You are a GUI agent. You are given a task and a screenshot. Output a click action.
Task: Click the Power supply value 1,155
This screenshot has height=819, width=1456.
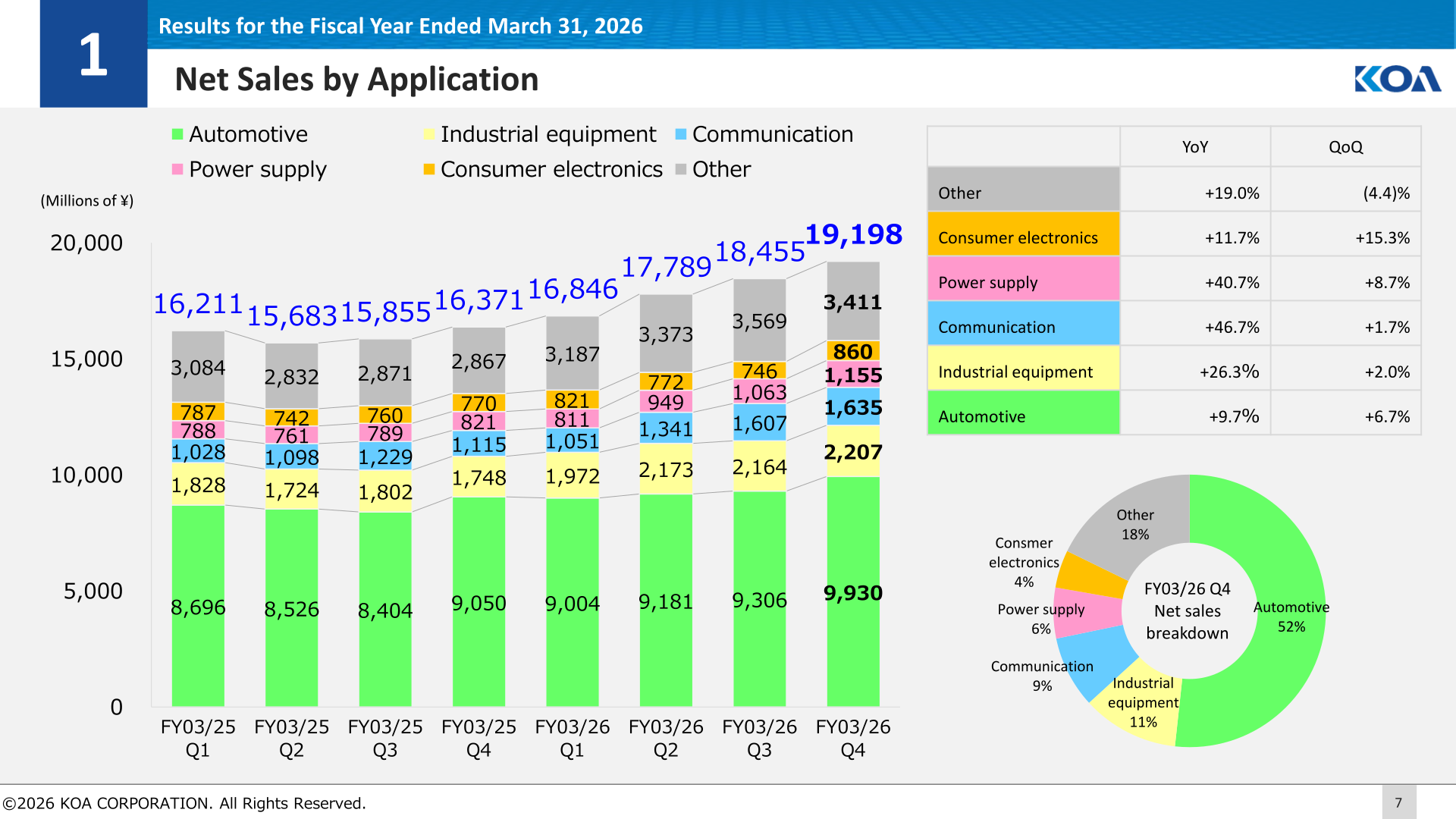click(853, 375)
